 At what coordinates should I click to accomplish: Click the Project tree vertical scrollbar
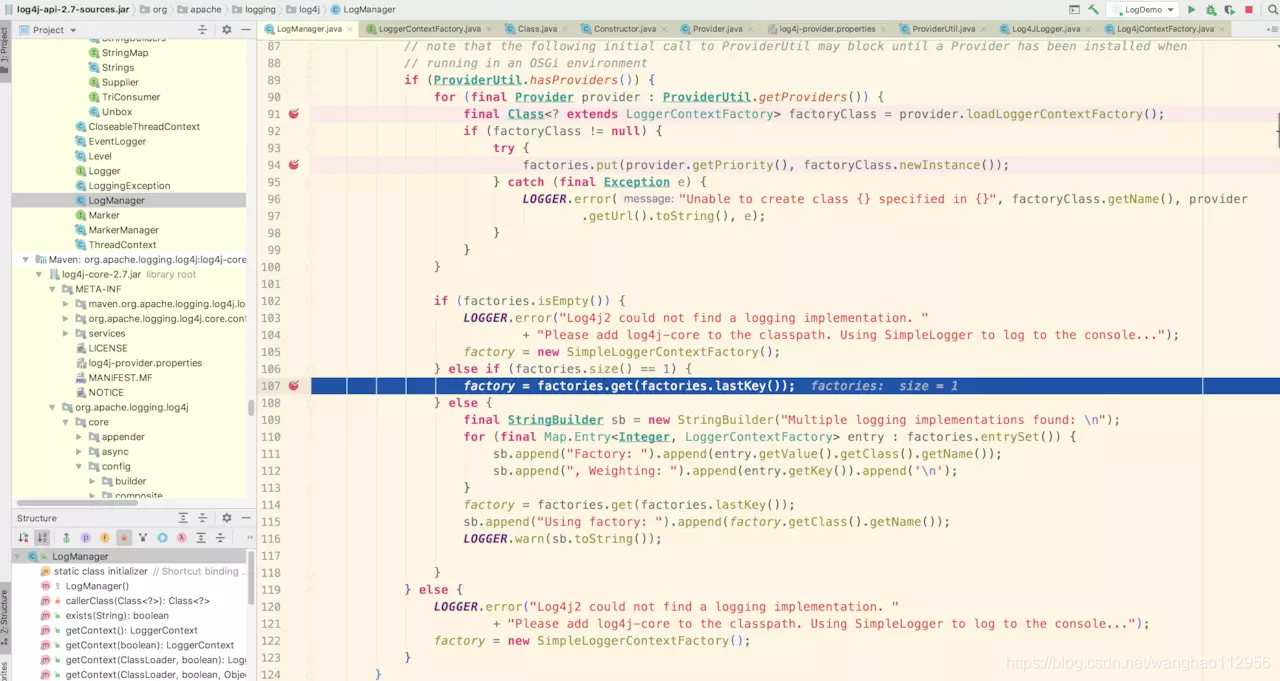pos(251,408)
